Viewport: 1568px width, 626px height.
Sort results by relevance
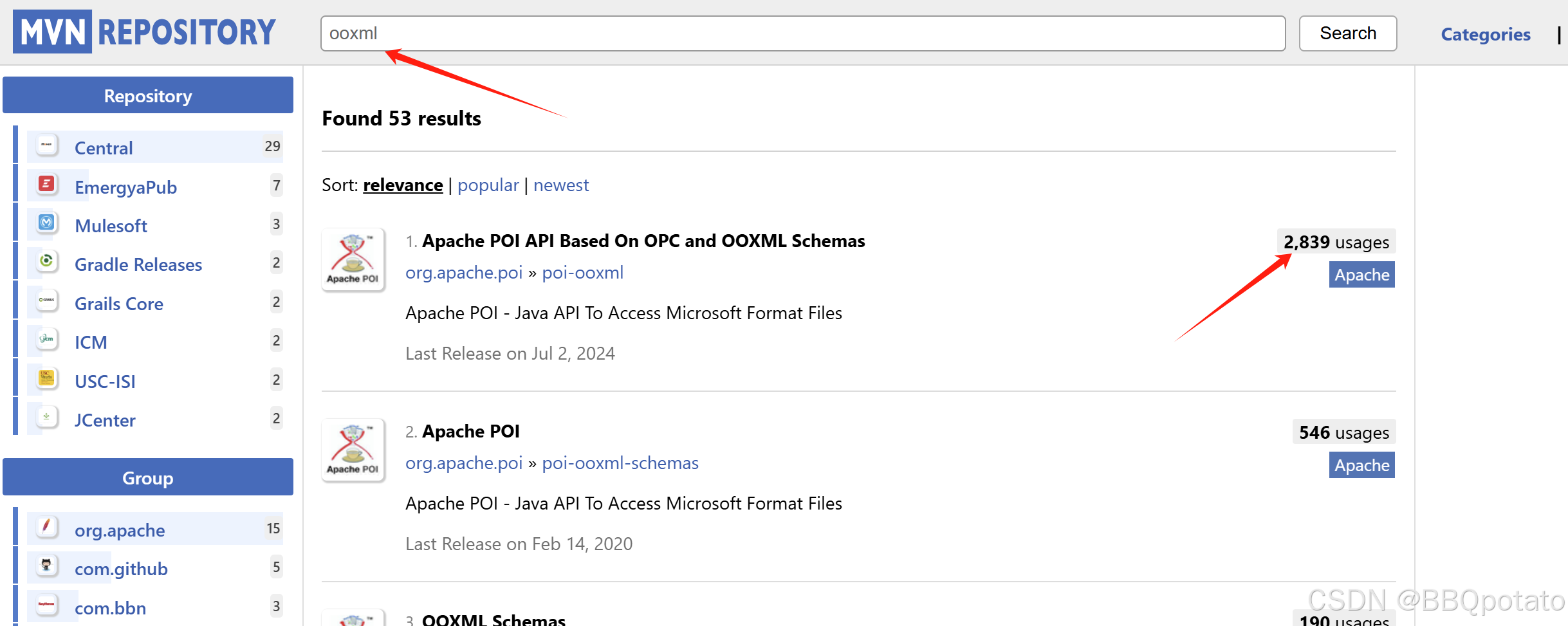click(x=403, y=185)
